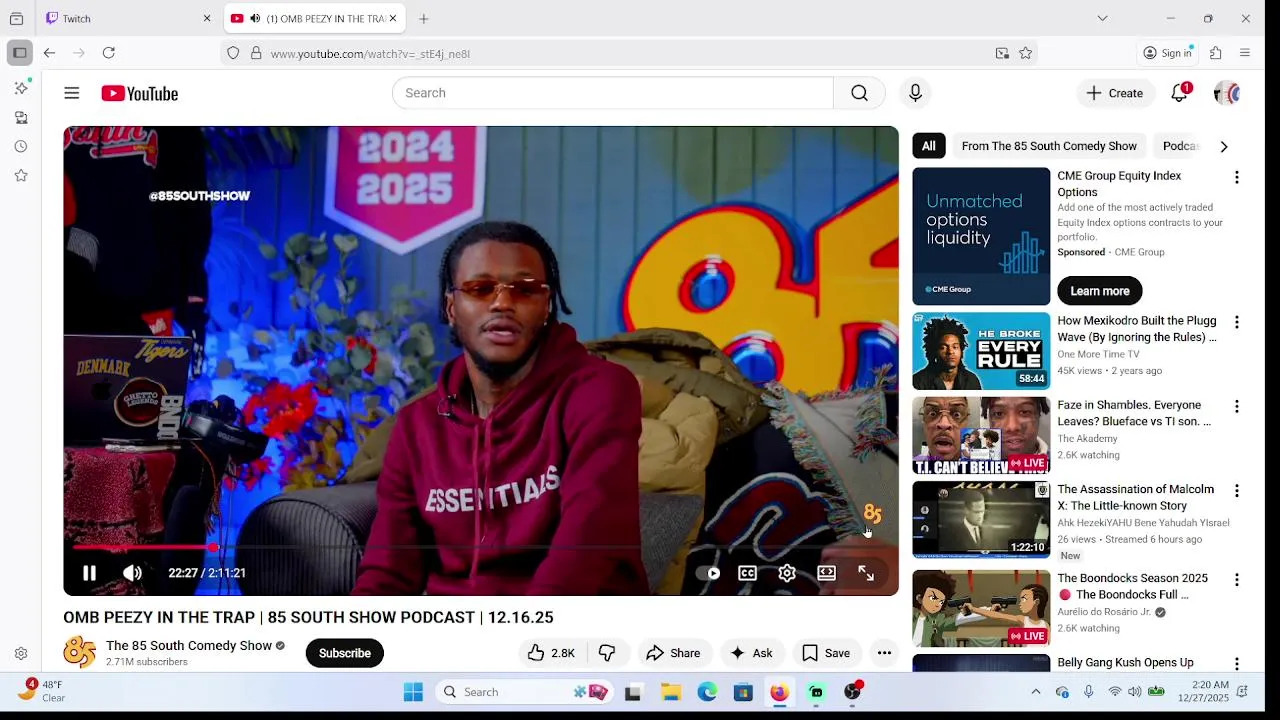The image size is (1280, 720).
Task: Go back in browser history
Action: click(49, 53)
